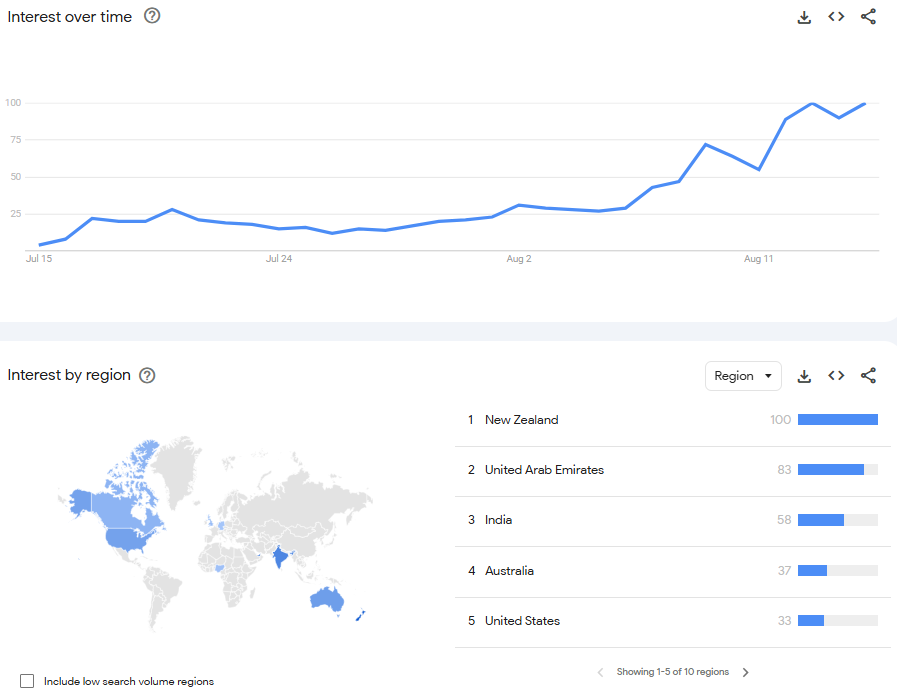Open embed code for Interest by region

tap(836, 376)
